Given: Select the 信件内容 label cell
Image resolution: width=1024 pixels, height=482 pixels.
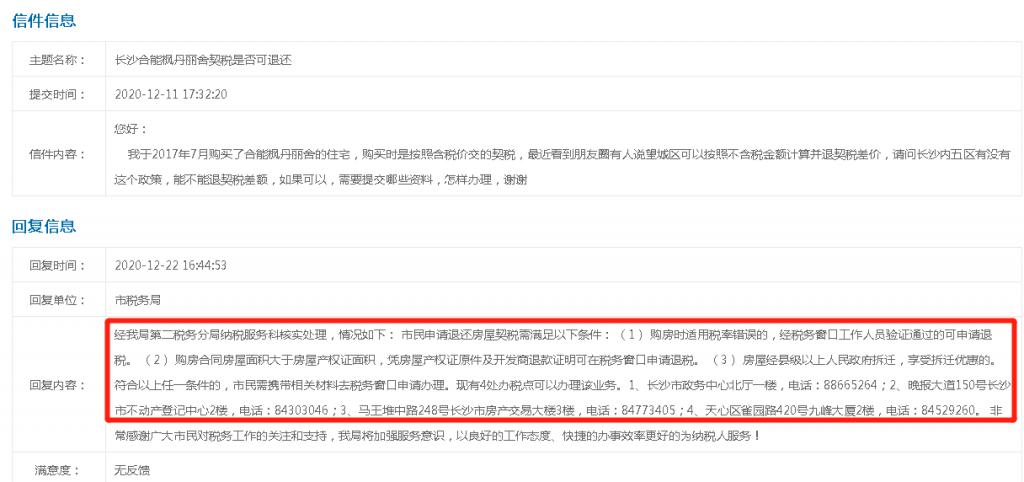Looking at the screenshot, I should pyautogui.click(x=58, y=154).
